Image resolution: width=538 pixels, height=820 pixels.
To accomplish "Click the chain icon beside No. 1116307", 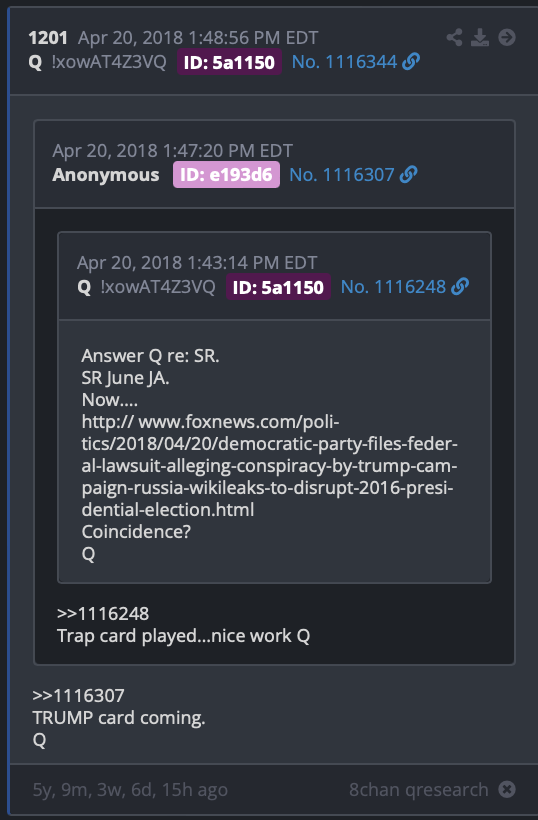I will click(x=408, y=175).
